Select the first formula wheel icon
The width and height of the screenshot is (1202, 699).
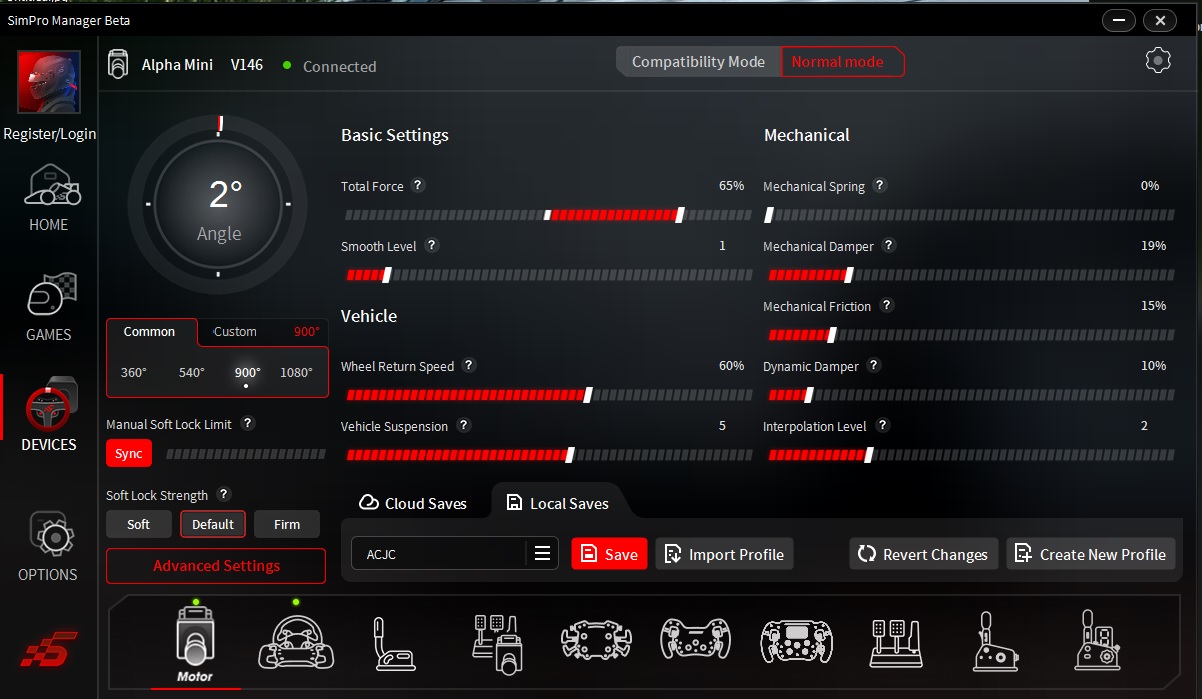coord(597,640)
